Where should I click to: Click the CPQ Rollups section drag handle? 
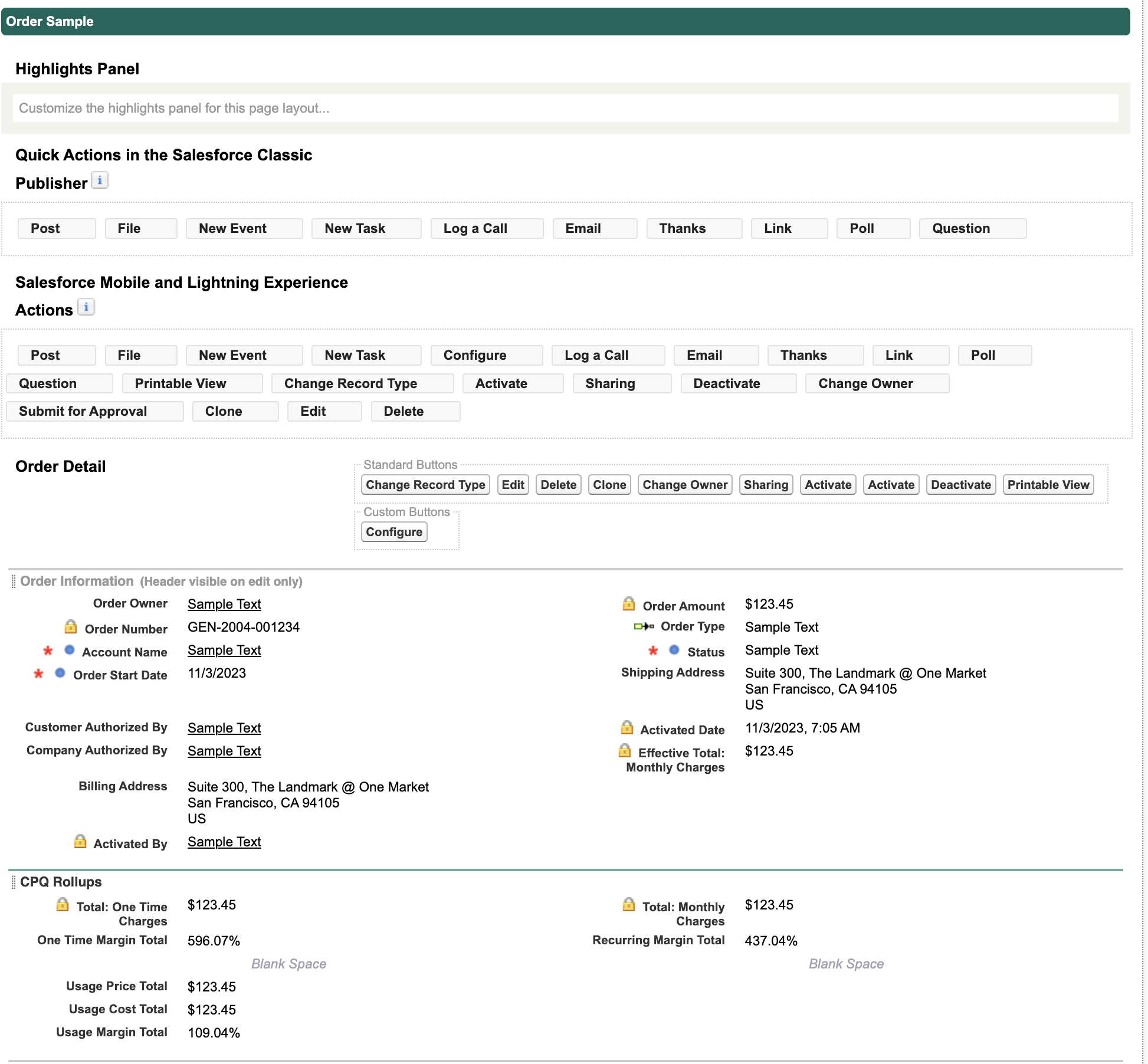click(14, 882)
